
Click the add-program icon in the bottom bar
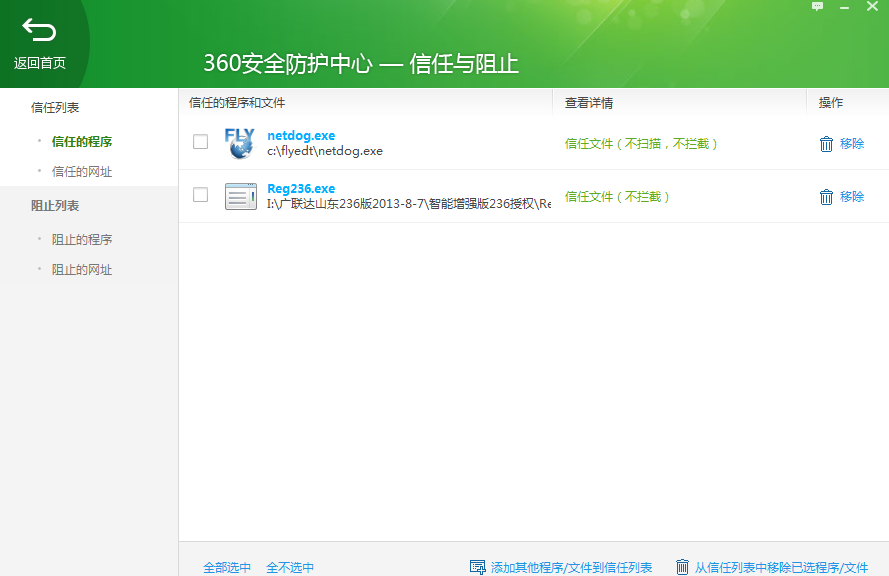tap(477, 567)
